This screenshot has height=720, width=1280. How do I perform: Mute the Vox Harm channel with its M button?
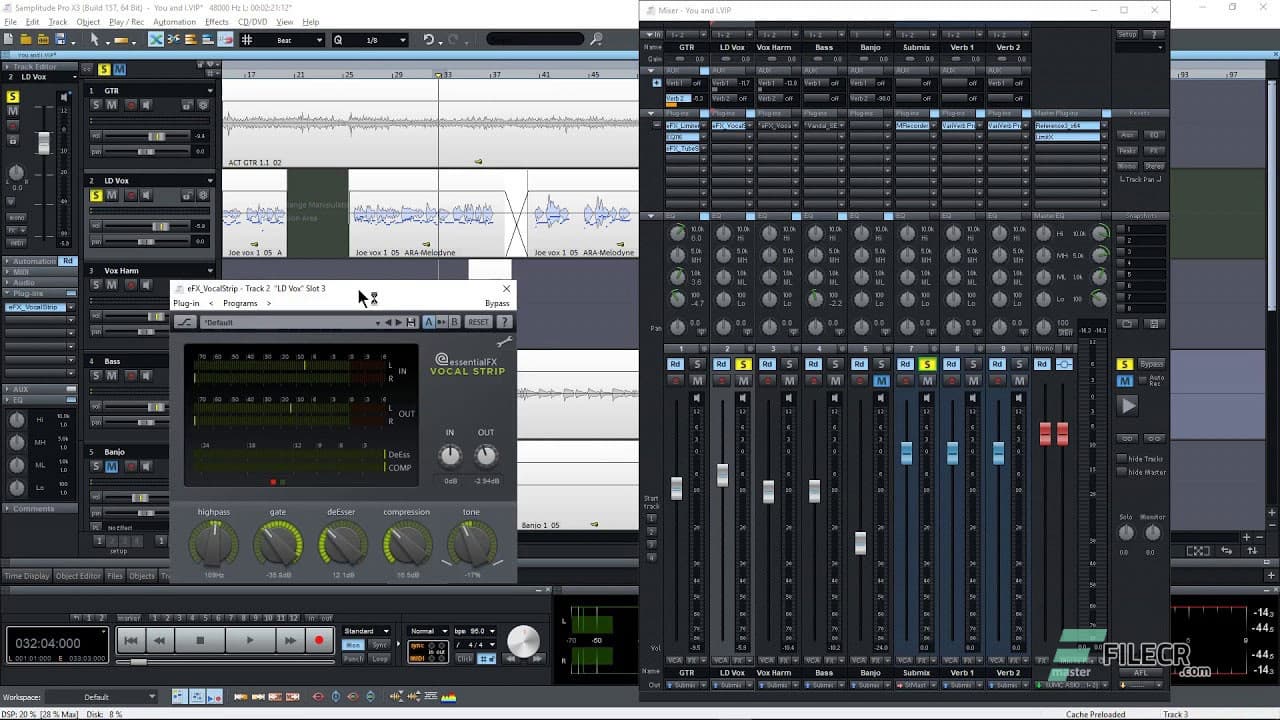pyautogui.click(x=787, y=380)
